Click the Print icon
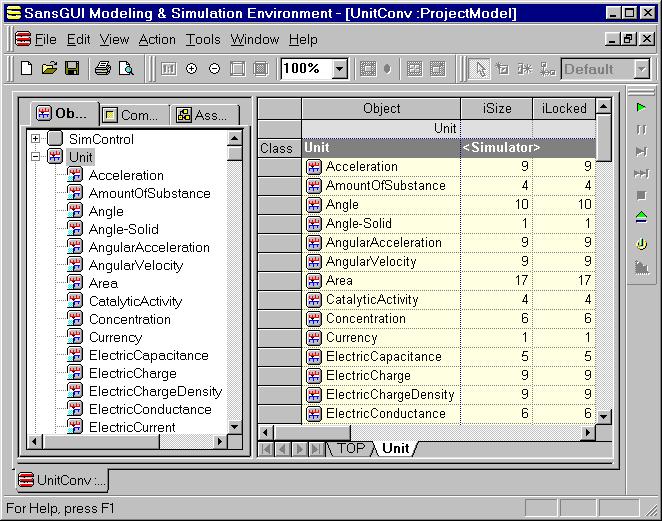This screenshot has height=521, width=662. coord(102,69)
